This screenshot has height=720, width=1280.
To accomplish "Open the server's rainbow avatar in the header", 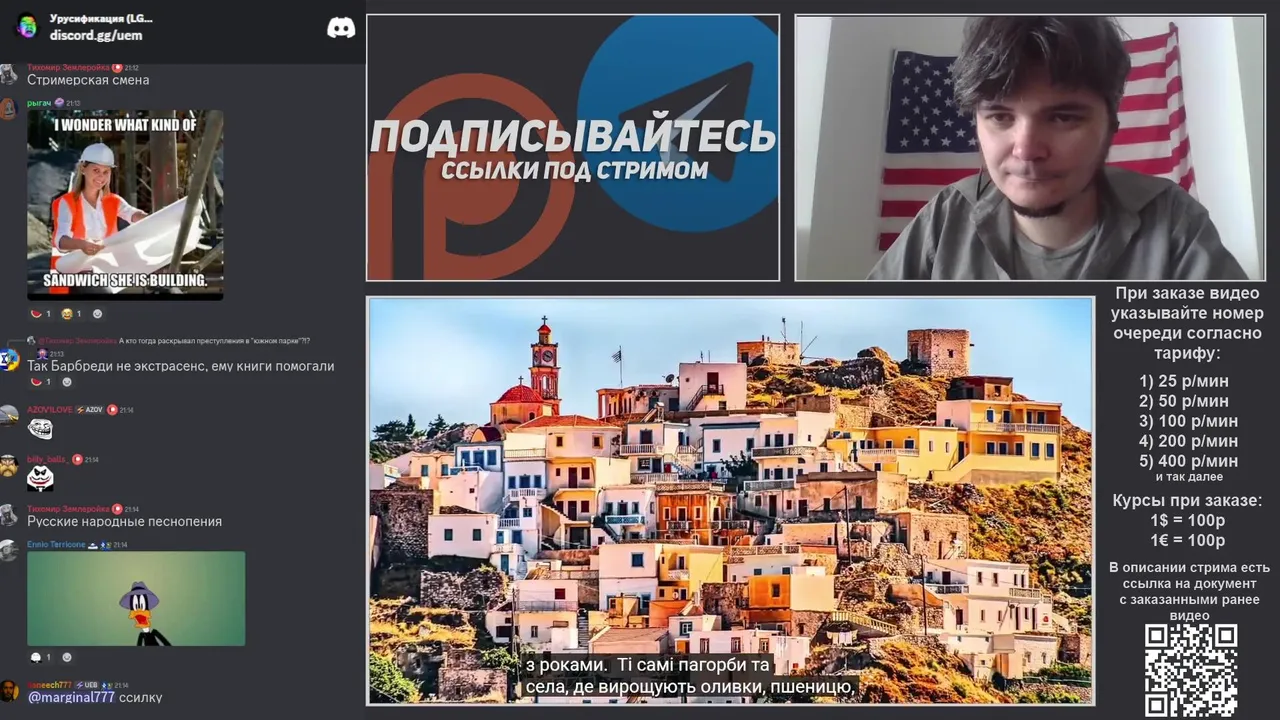I will 27,27.
